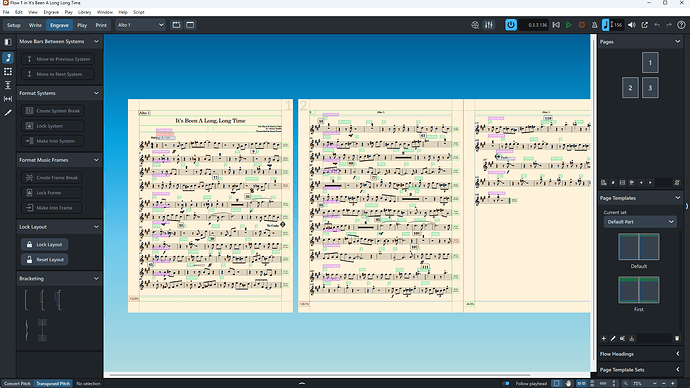690x388 pixels.
Task: Redo the last action
Action: [669, 25]
